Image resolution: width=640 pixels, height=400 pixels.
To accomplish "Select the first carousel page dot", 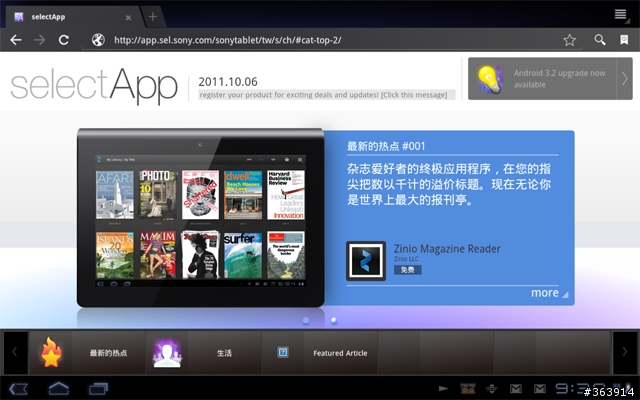I will (x=306, y=321).
